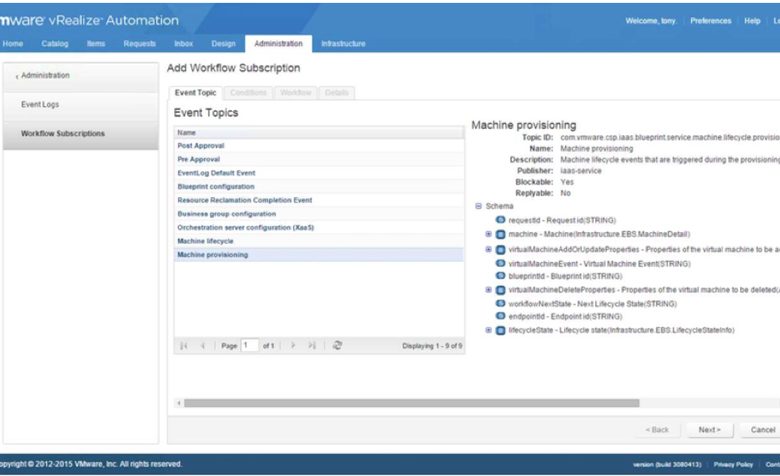This screenshot has height=476, width=780.
Task: Expand the virtualMachineDeleteProperties node
Action: (x=488, y=289)
